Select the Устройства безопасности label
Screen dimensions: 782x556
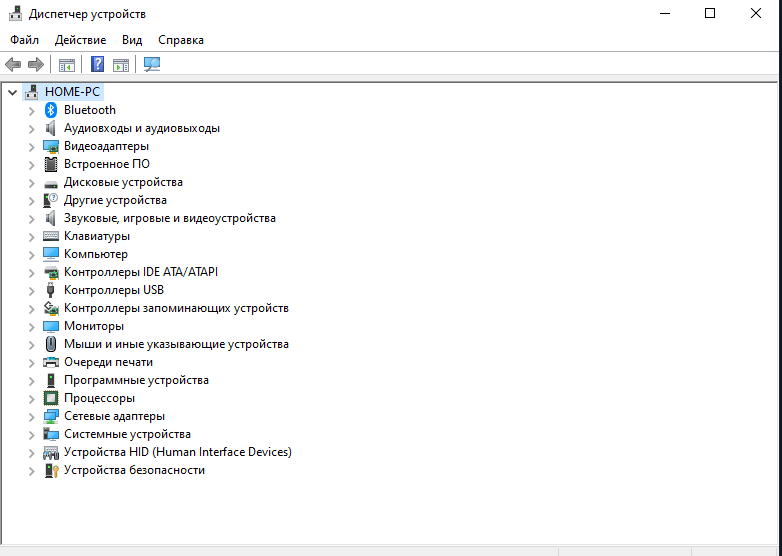pyautogui.click(x=134, y=470)
